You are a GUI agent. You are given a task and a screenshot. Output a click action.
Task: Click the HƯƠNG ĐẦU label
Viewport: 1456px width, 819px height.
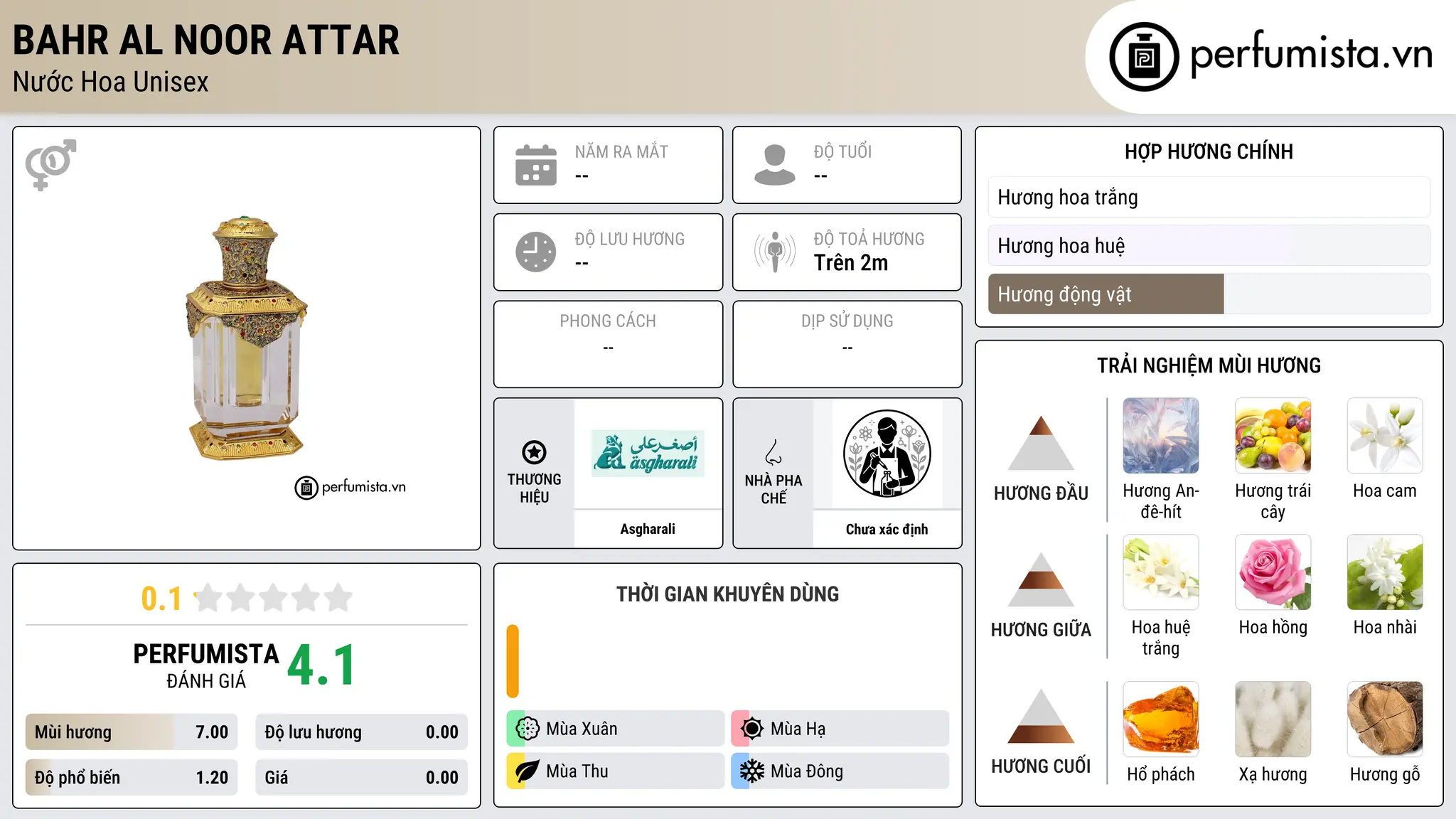click(x=1041, y=493)
